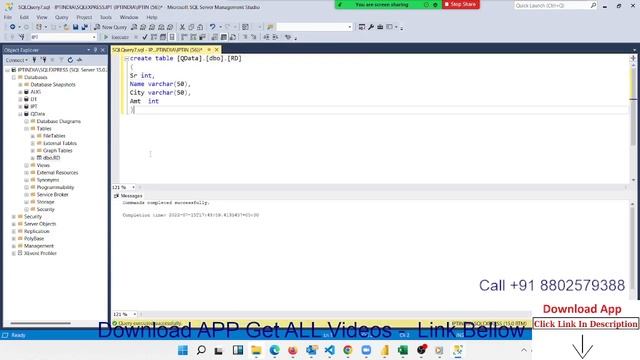Expand the AUG database node
The height and width of the screenshot is (360, 640).
point(20,92)
